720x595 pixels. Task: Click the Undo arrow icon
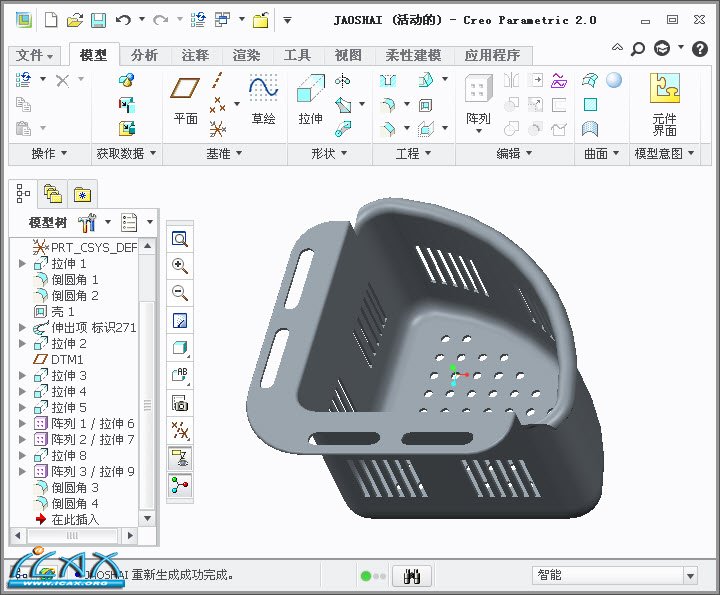(123, 20)
